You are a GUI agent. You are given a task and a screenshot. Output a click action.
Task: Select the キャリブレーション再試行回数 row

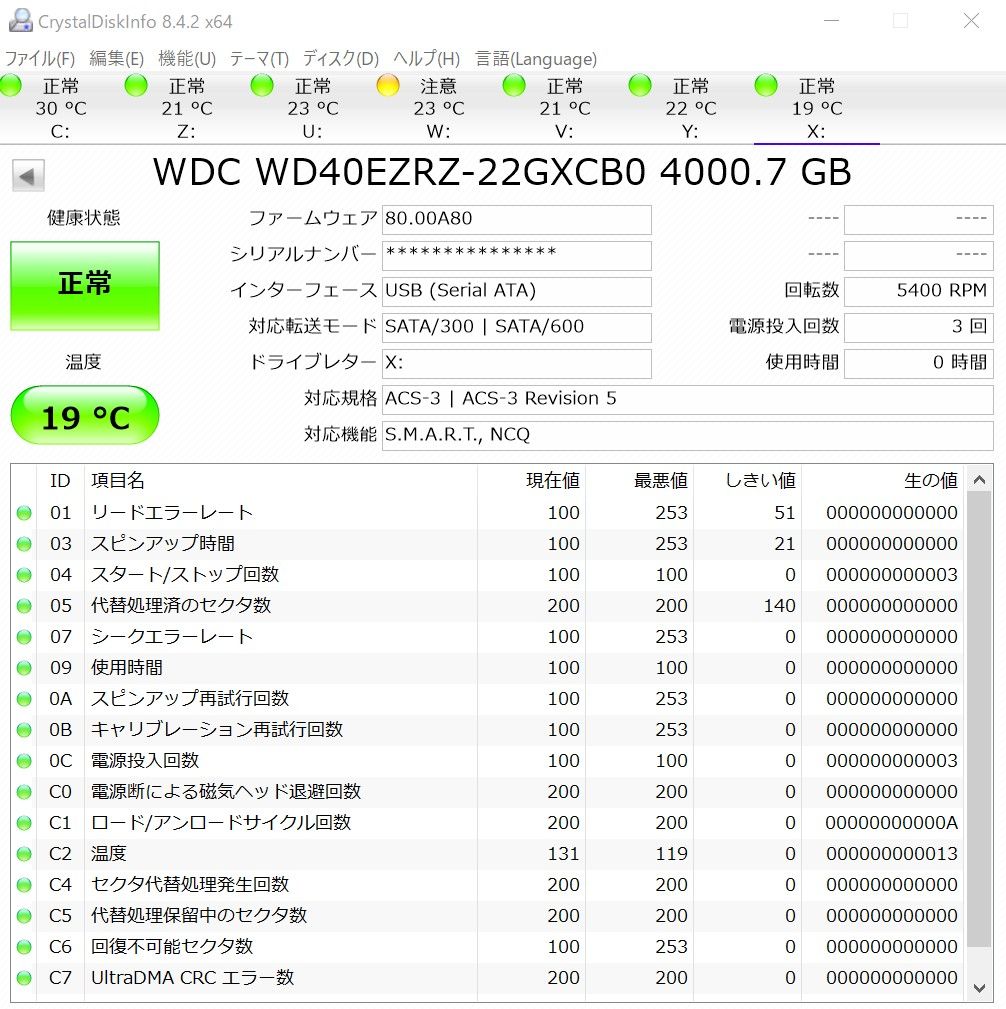[x=488, y=730]
